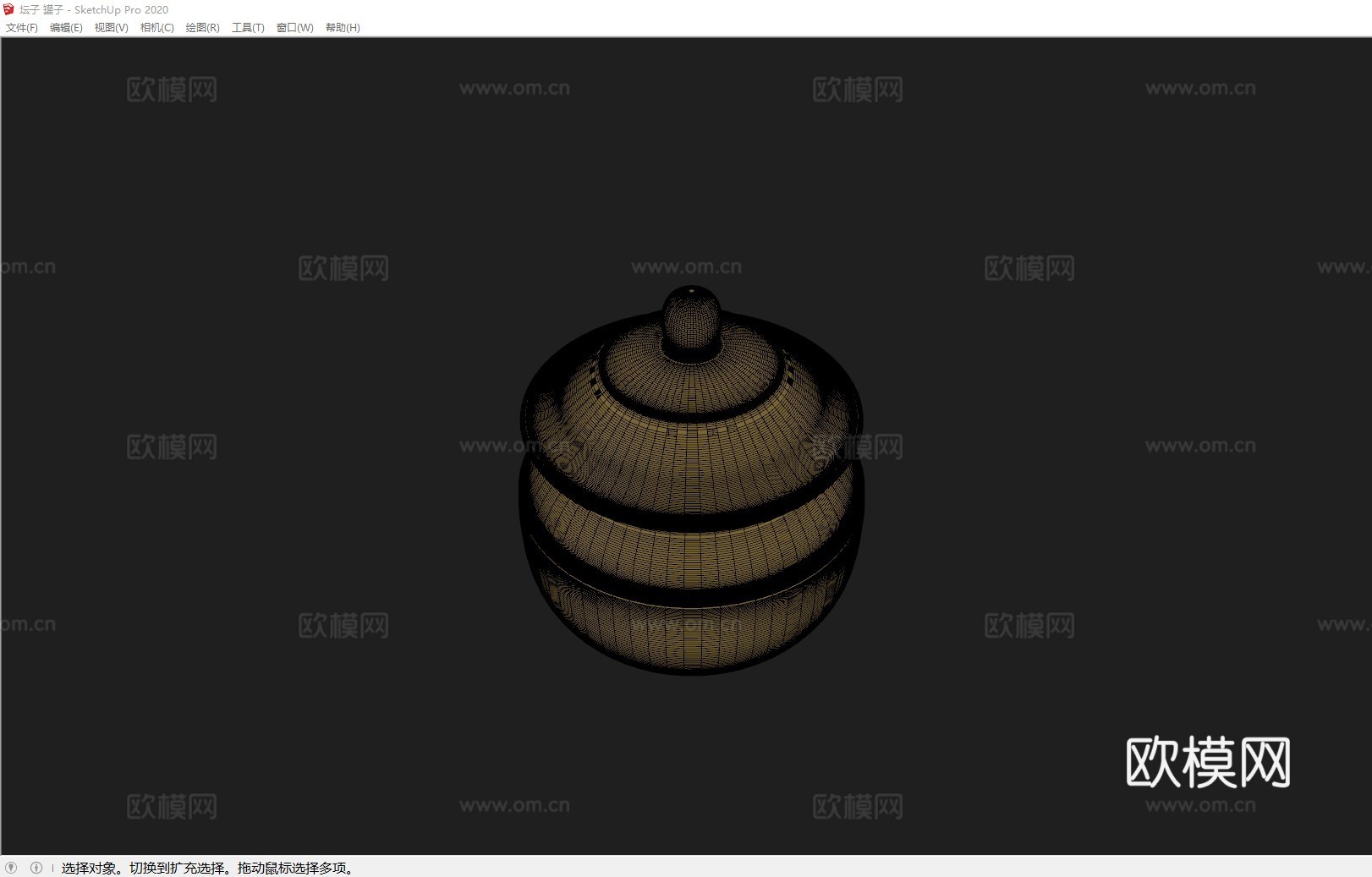Open the 绘图(R) menu
The width and height of the screenshot is (1372, 877).
click(202, 28)
